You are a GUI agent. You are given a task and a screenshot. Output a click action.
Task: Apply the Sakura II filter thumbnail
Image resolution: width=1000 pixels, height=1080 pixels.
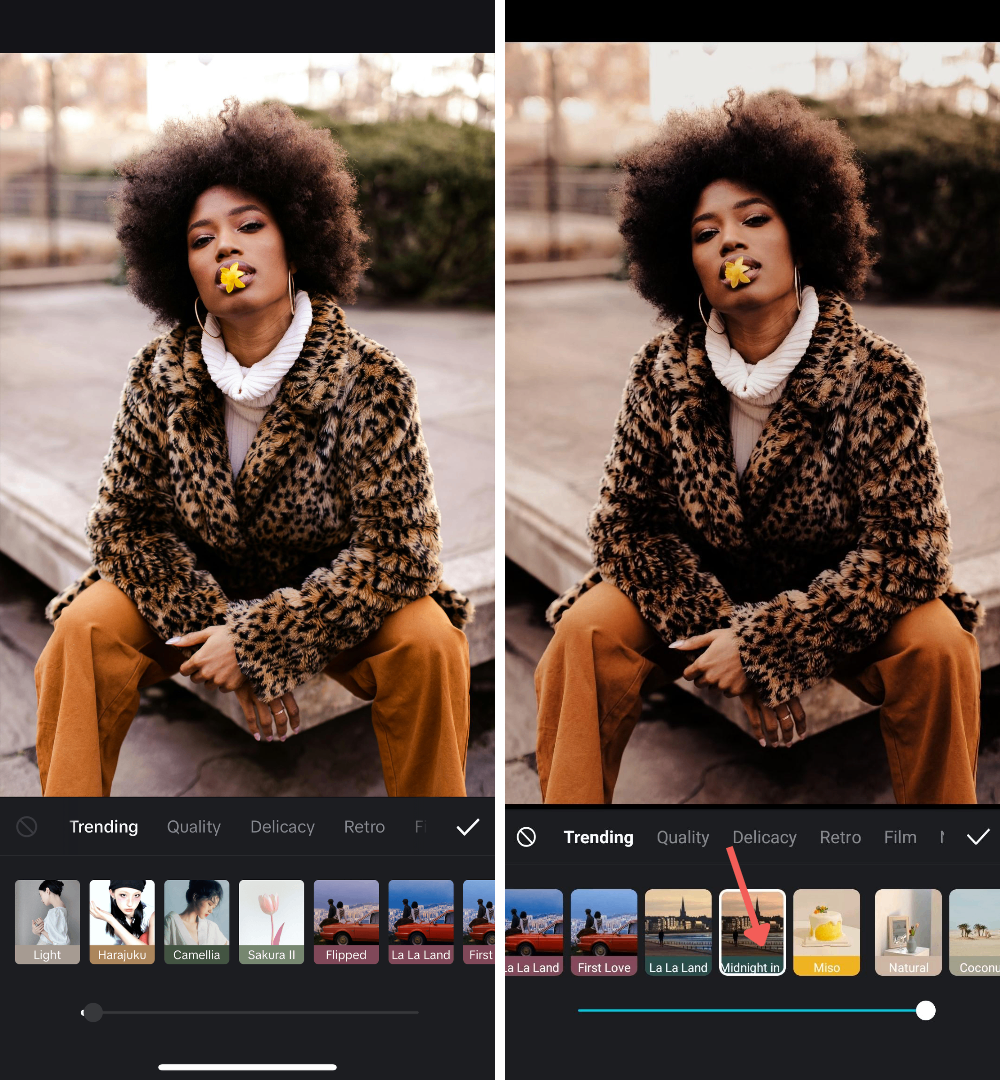click(x=271, y=922)
